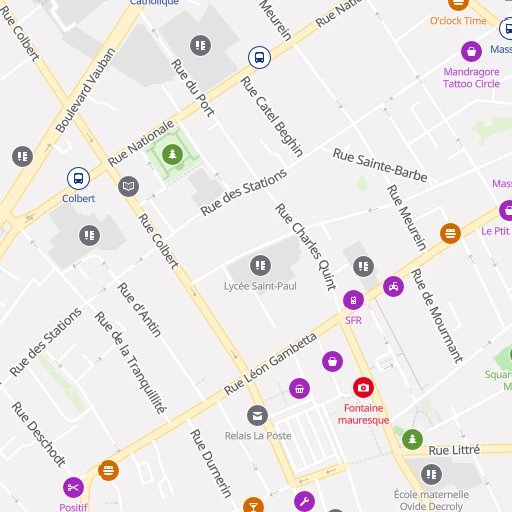
Task: Click the wrench repair shop marker
Action: (x=304, y=501)
